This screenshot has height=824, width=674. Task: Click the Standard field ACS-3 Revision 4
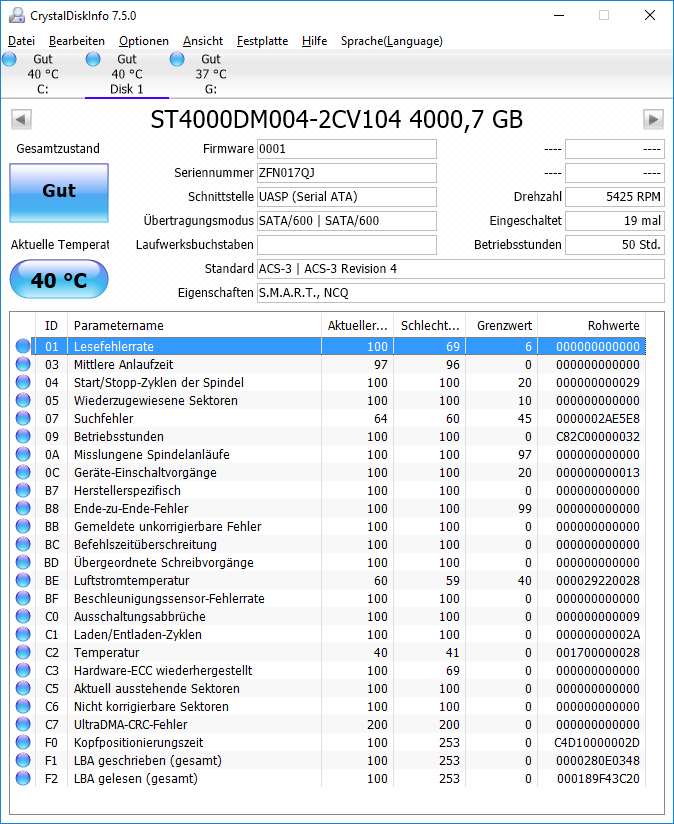461,269
